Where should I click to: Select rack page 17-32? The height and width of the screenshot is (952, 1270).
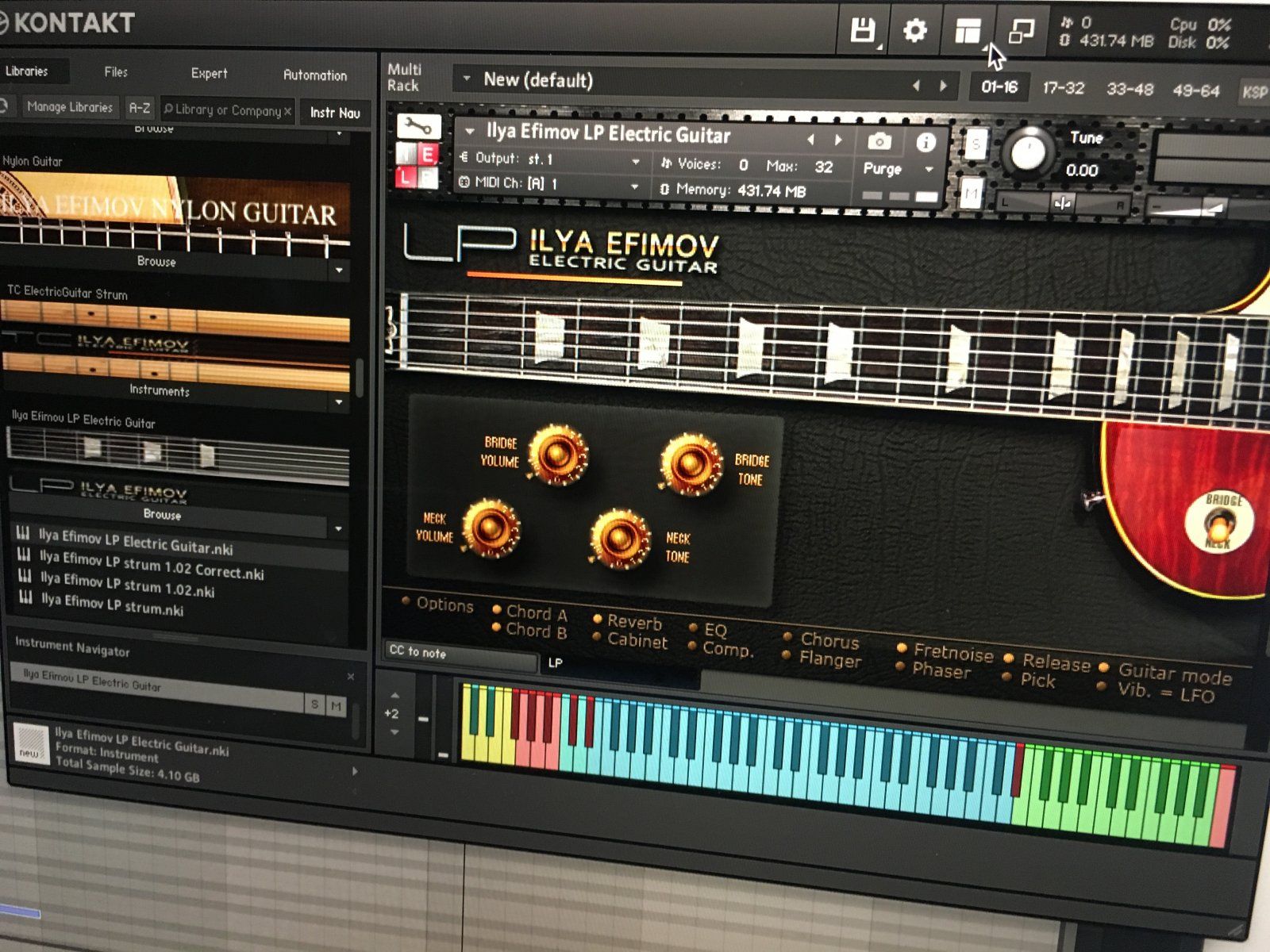(x=1063, y=88)
